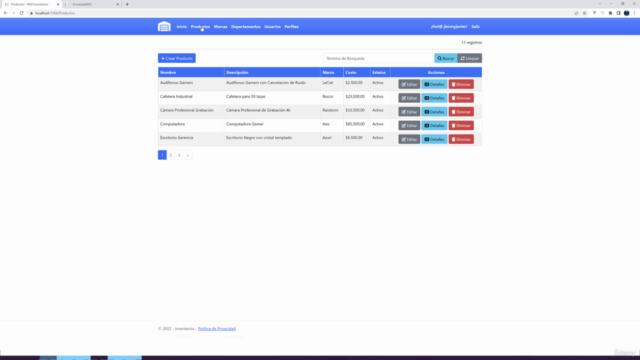Screen dimensions: 640x360
Task: Click the Estatus column header
Action: [x=379, y=72]
